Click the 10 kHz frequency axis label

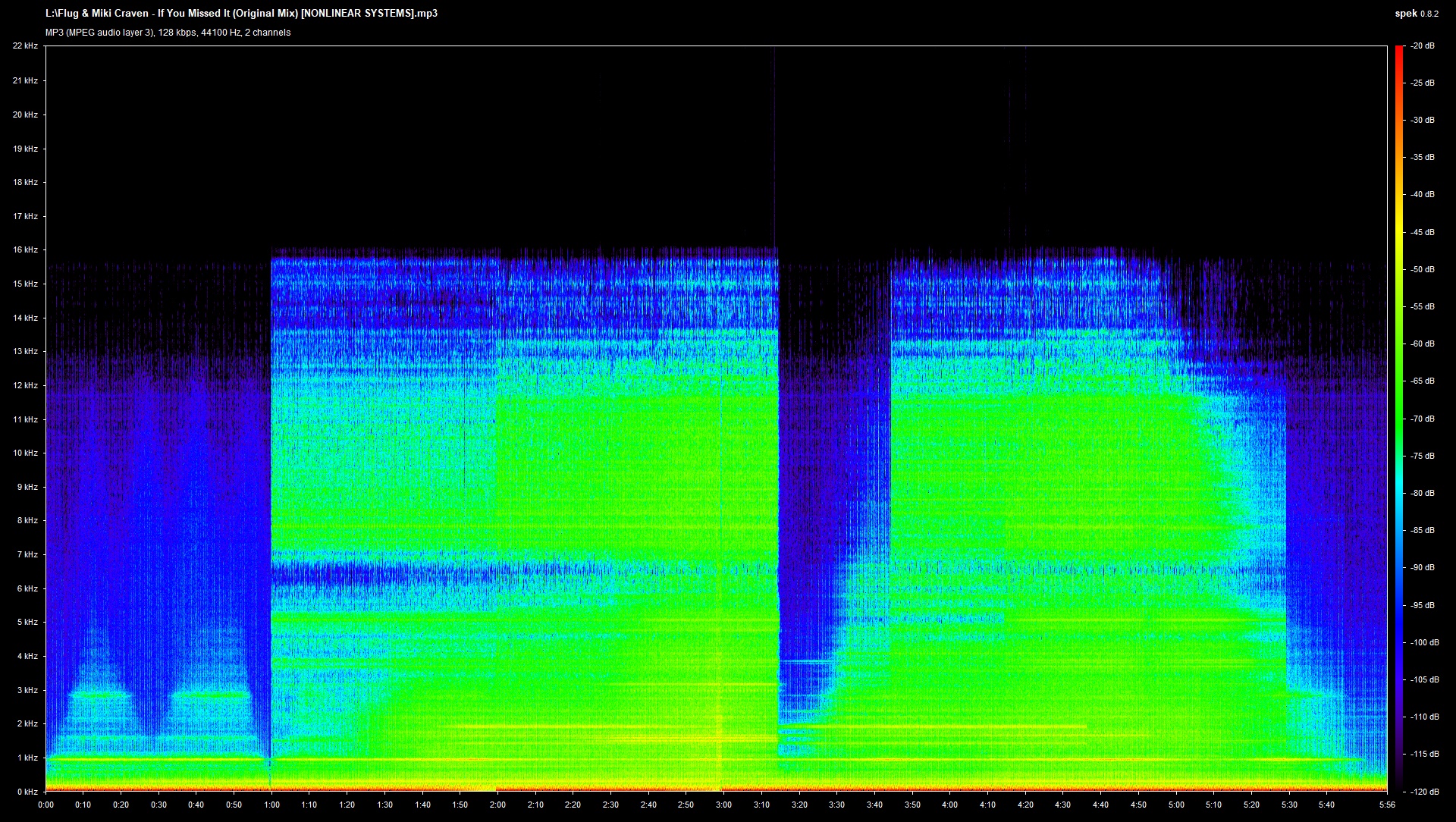coord(25,453)
